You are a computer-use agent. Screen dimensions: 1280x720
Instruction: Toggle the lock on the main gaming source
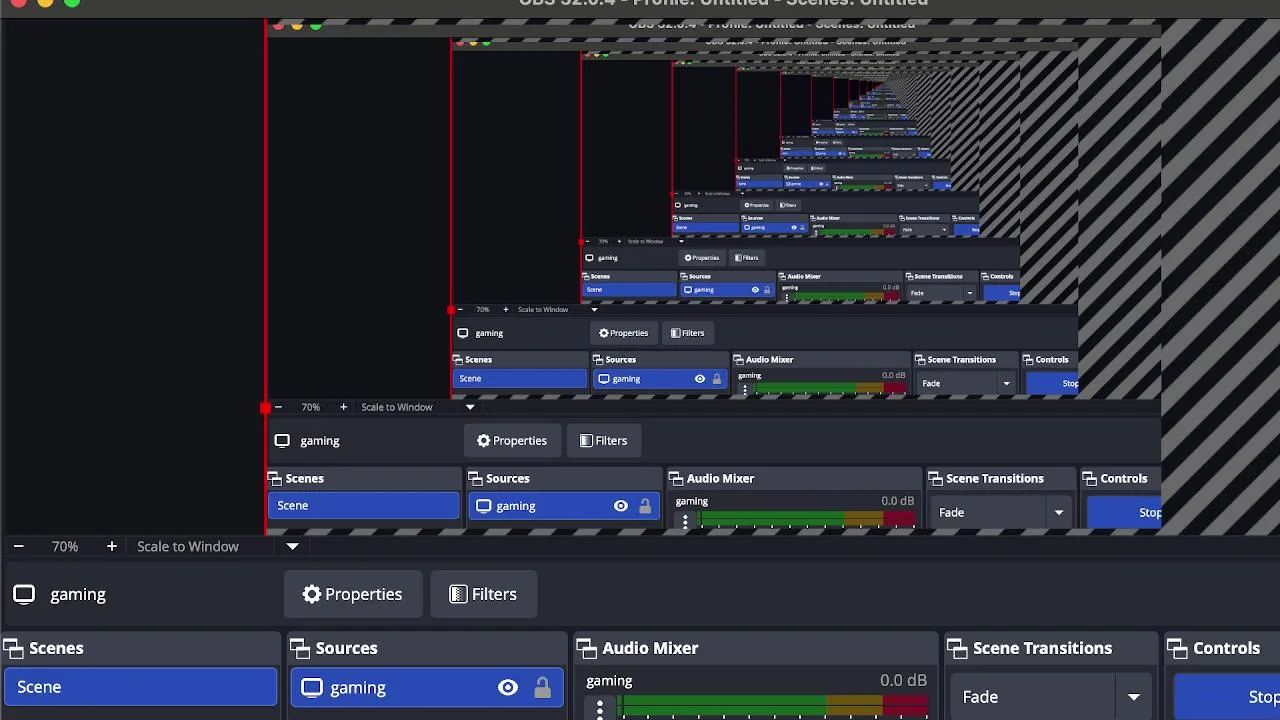click(542, 688)
